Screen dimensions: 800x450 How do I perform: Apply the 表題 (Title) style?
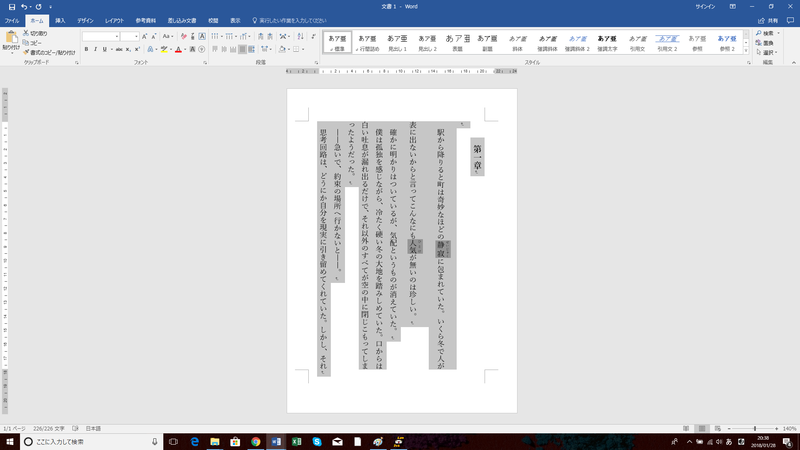[x=457, y=42]
